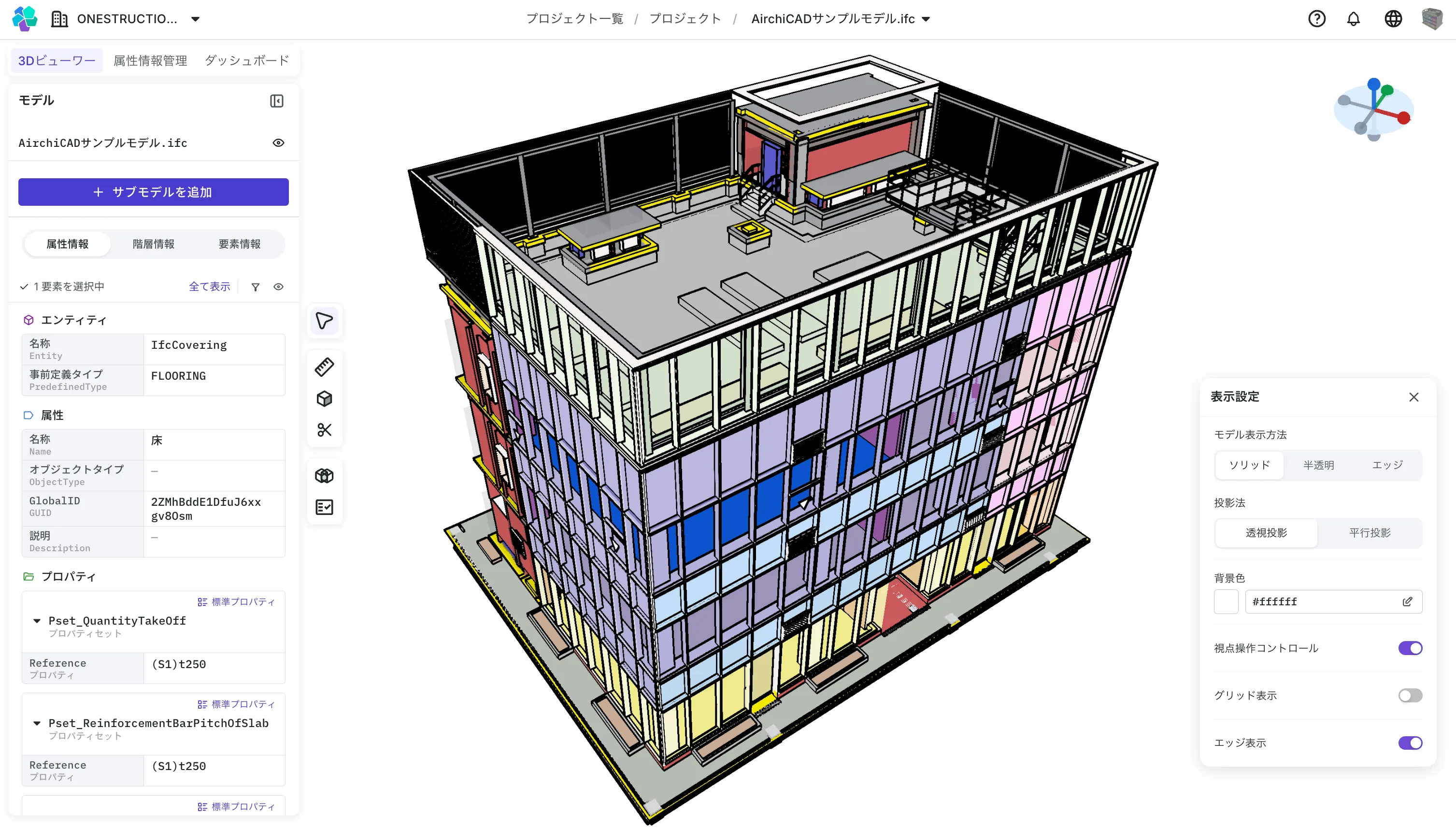Select the pointer selection tool
The image size is (1456, 828).
(324, 321)
